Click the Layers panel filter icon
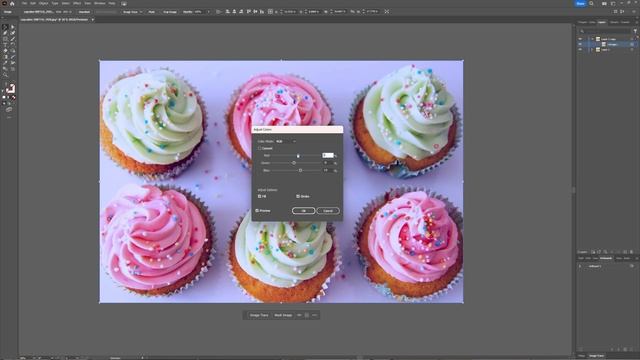Image resolution: width=640 pixels, height=360 pixels. (635, 31)
